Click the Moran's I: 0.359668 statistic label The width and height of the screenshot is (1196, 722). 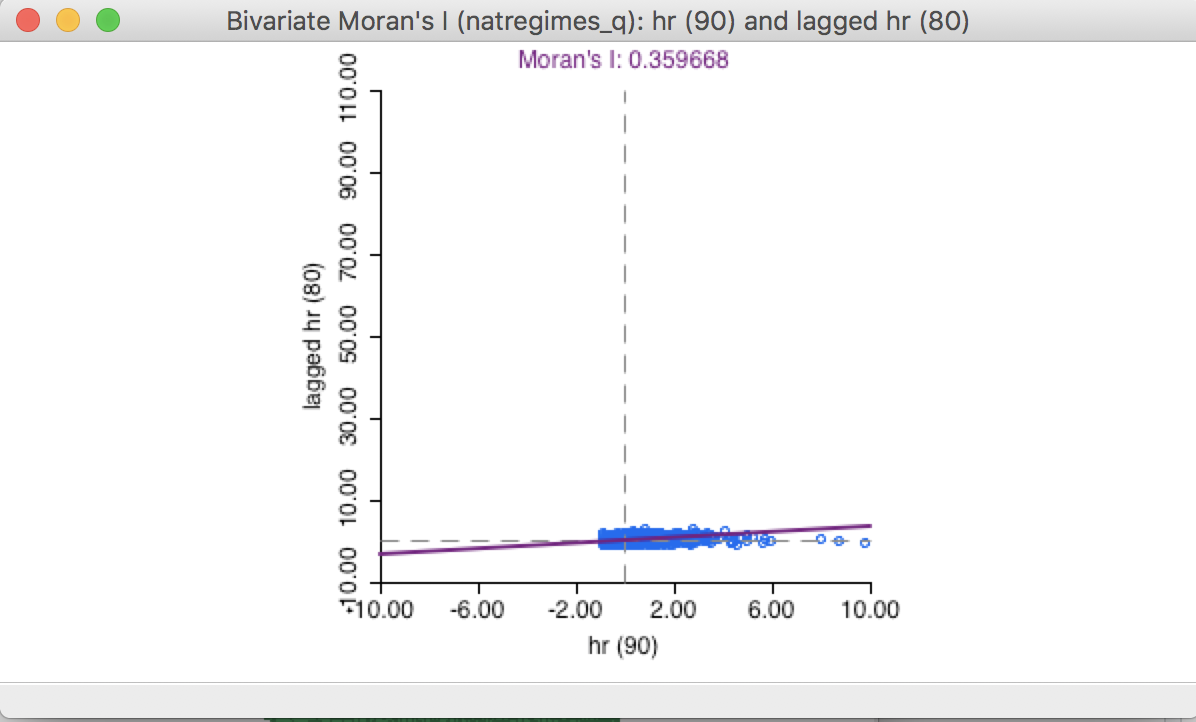(620, 61)
